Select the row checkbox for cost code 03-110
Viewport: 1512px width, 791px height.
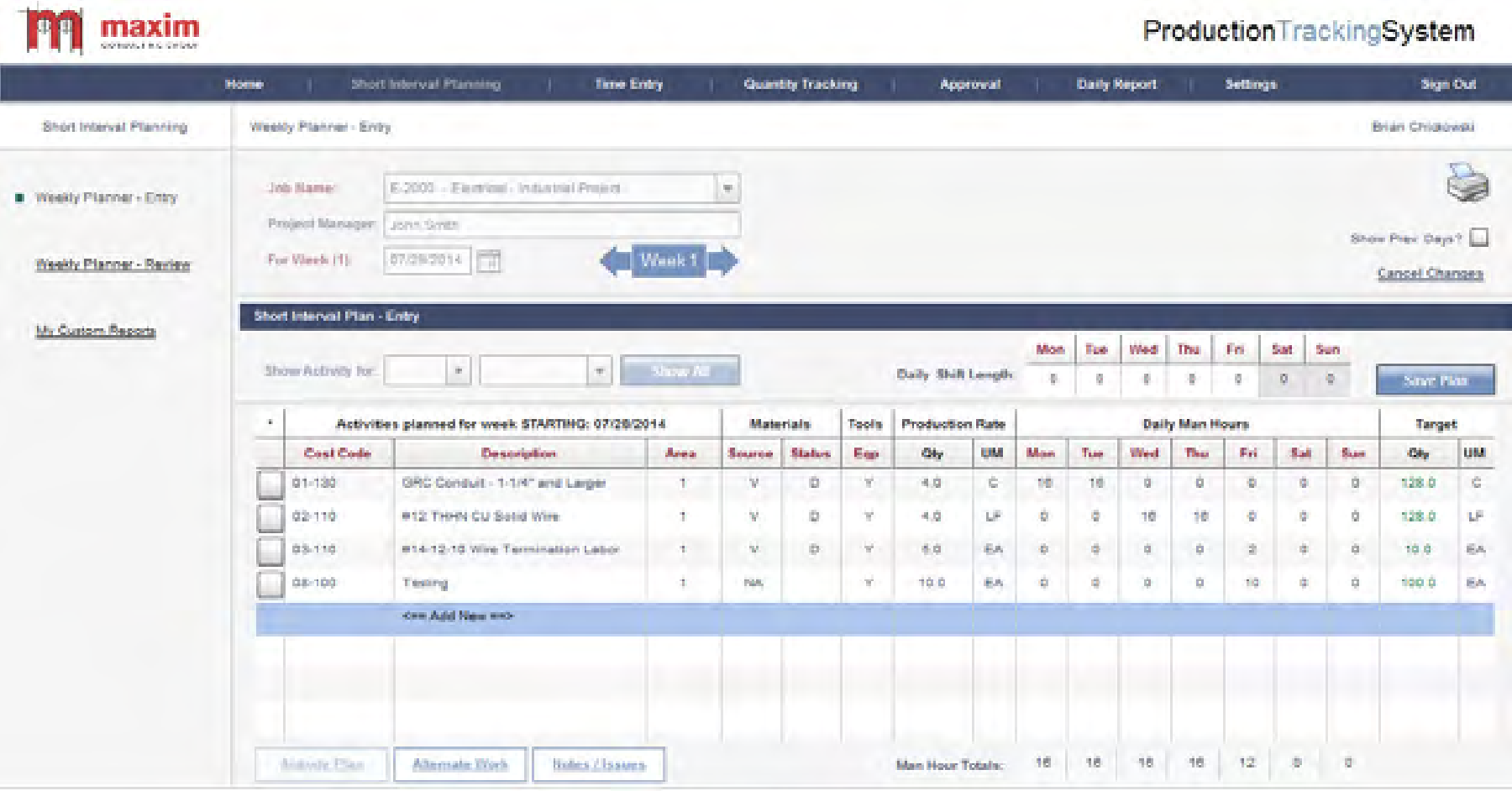pos(270,551)
